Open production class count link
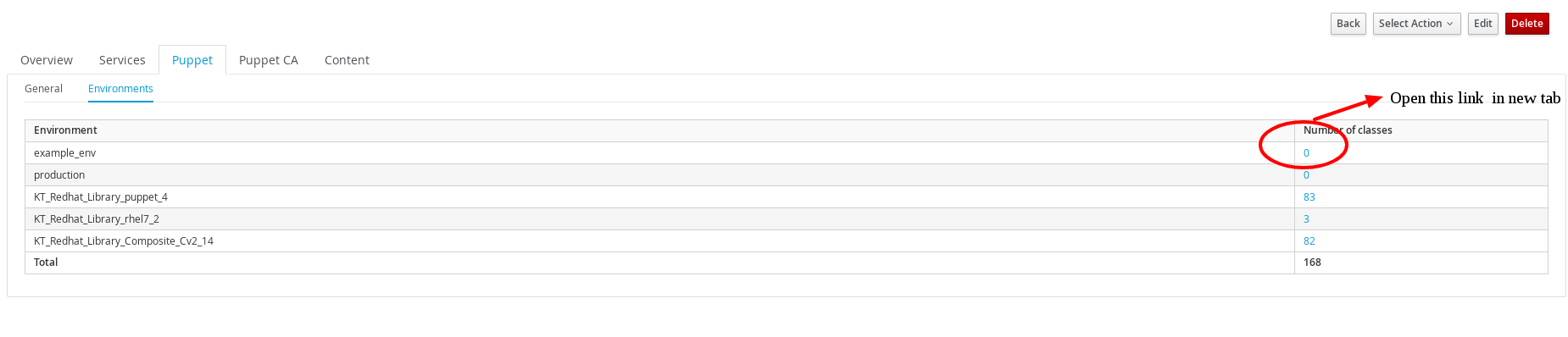The width and height of the screenshot is (1568, 337). tap(1306, 175)
